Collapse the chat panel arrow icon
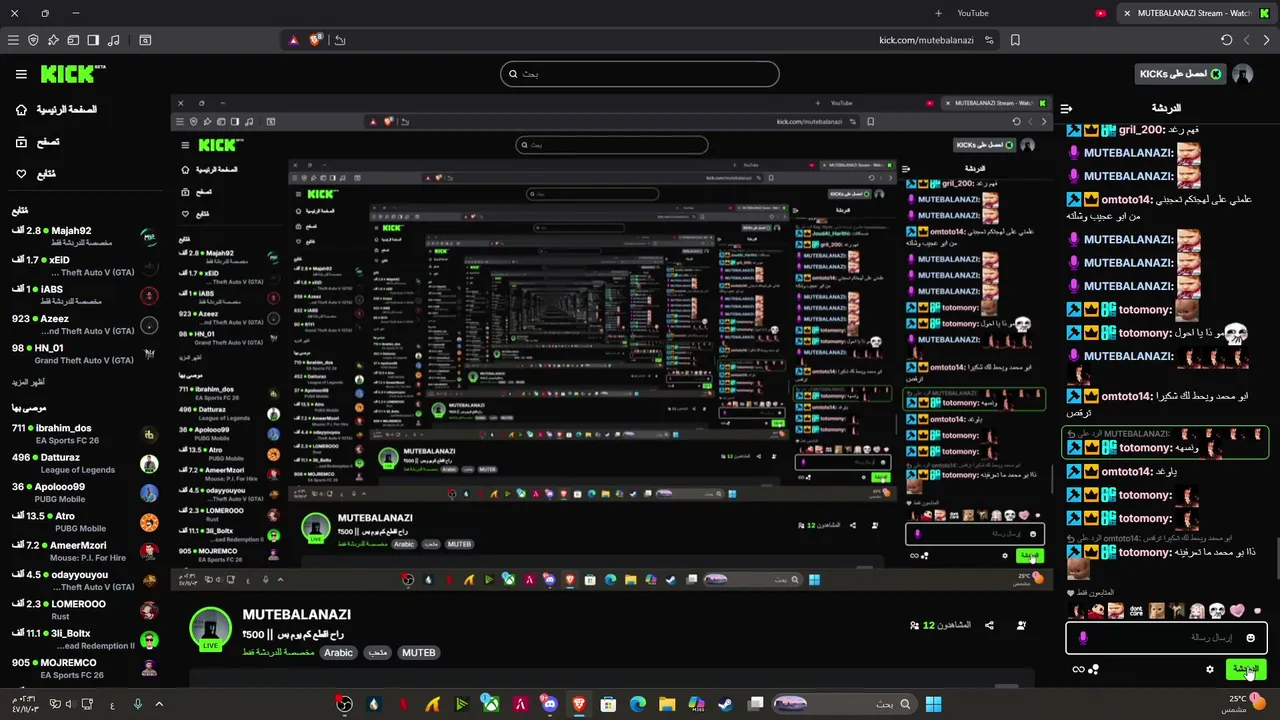Image resolution: width=1280 pixels, height=720 pixels. click(1066, 108)
